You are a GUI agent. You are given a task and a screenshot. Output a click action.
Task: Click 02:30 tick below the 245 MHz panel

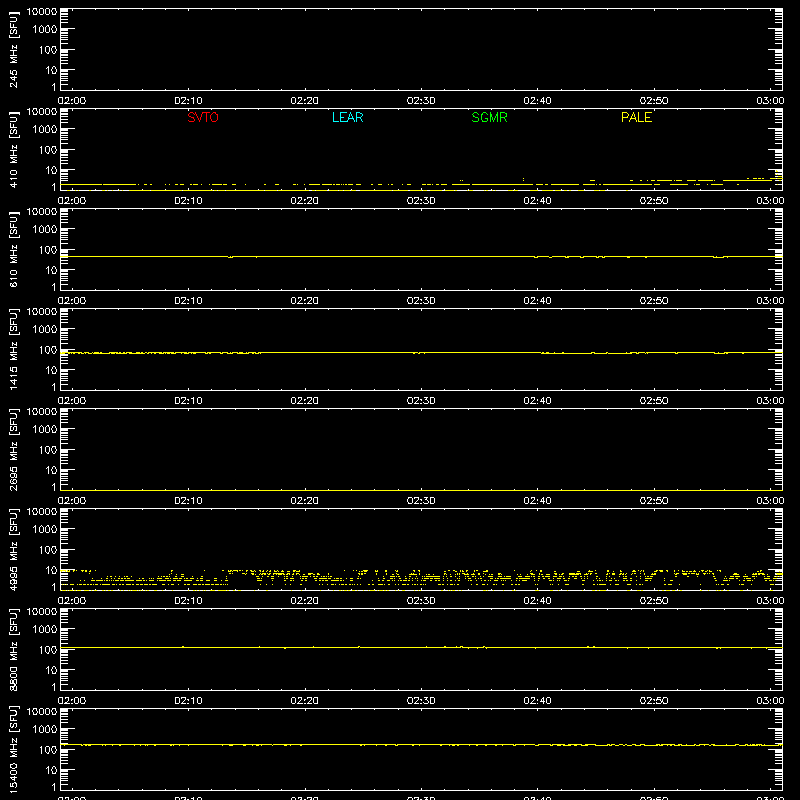click(421, 101)
